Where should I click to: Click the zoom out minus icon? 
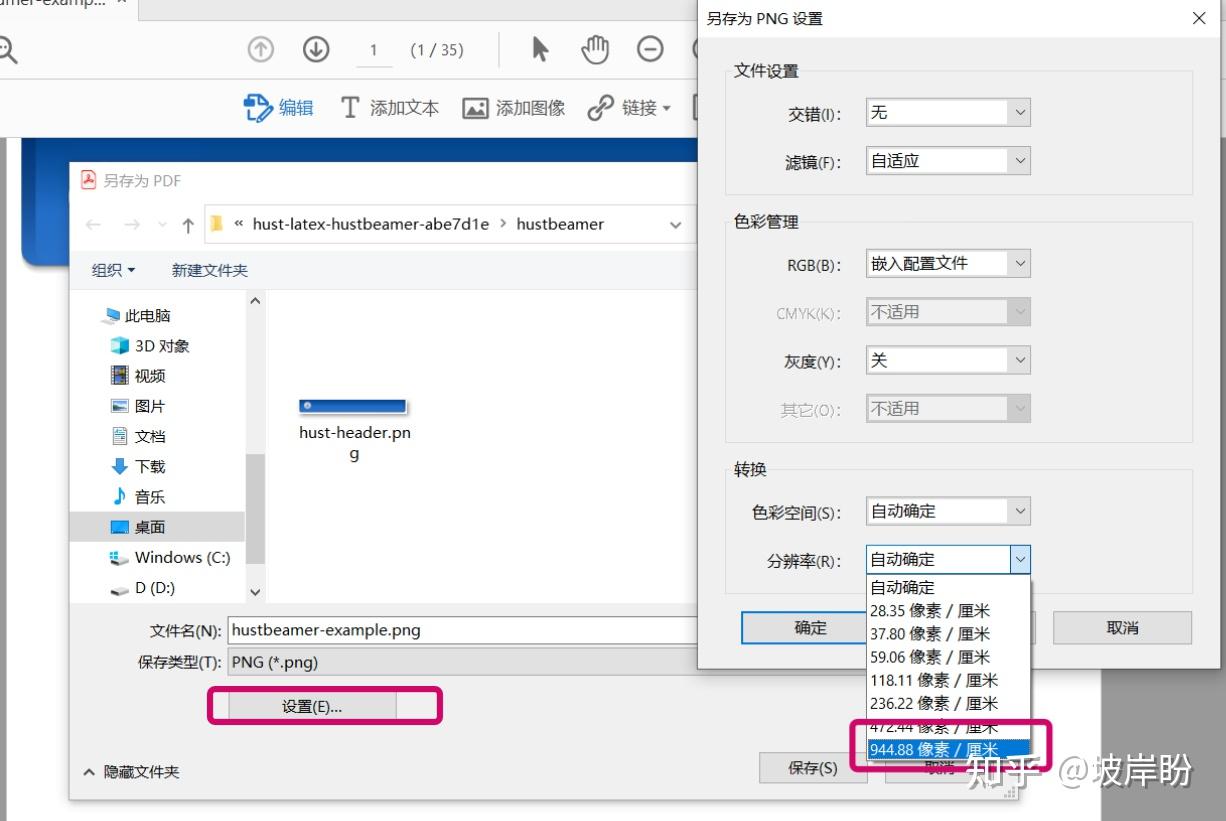(x=651, y=48)
